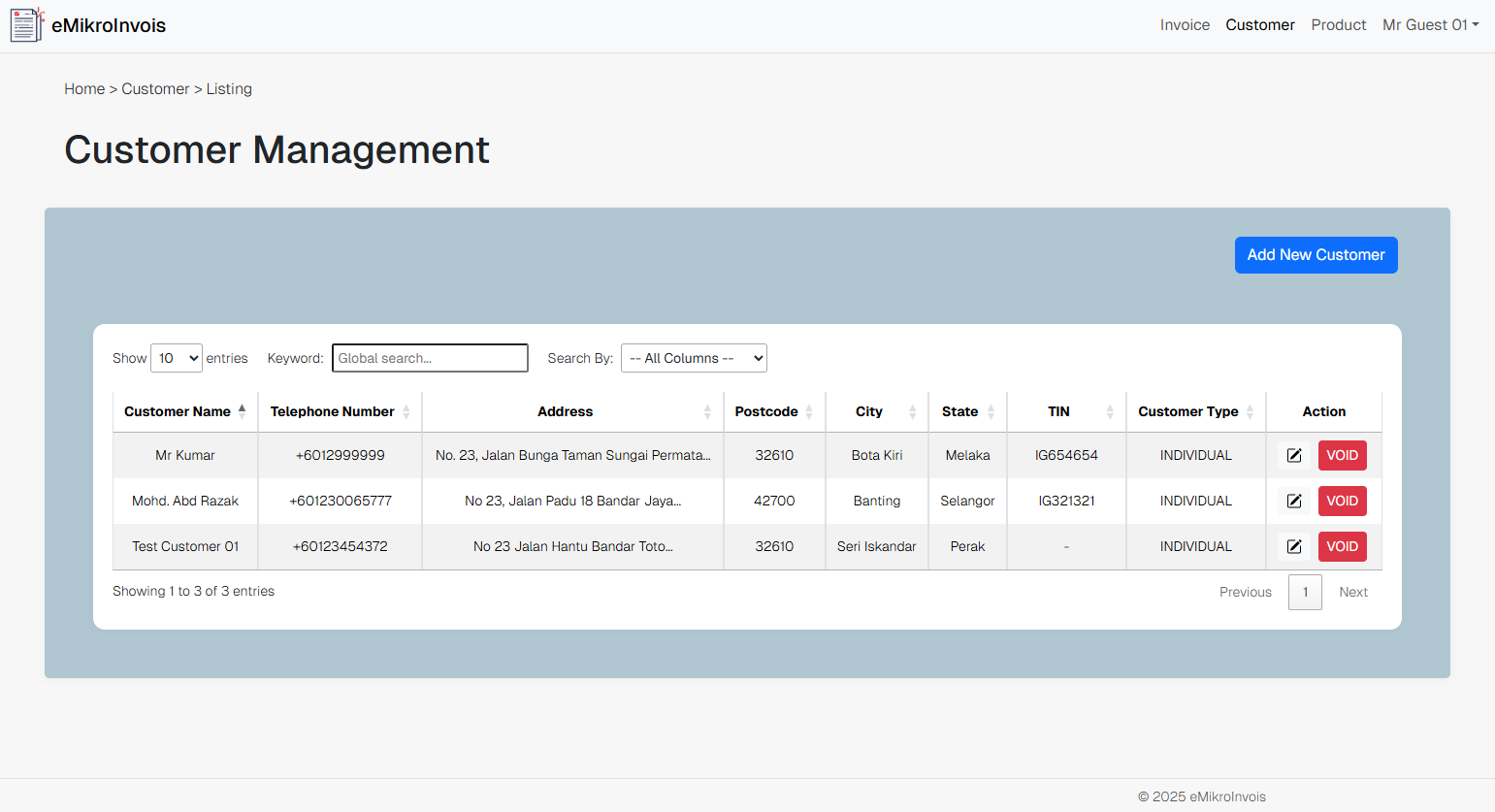Open edit for Test Customer 01
Screen dimensions: 1495x812
pyautogui.click(x=1293, y=546)
